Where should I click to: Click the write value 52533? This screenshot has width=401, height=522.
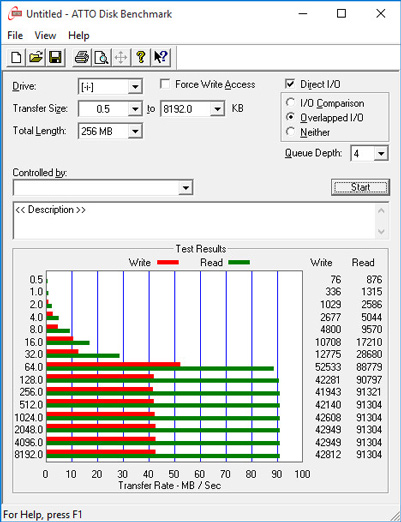tap(328, 367)
